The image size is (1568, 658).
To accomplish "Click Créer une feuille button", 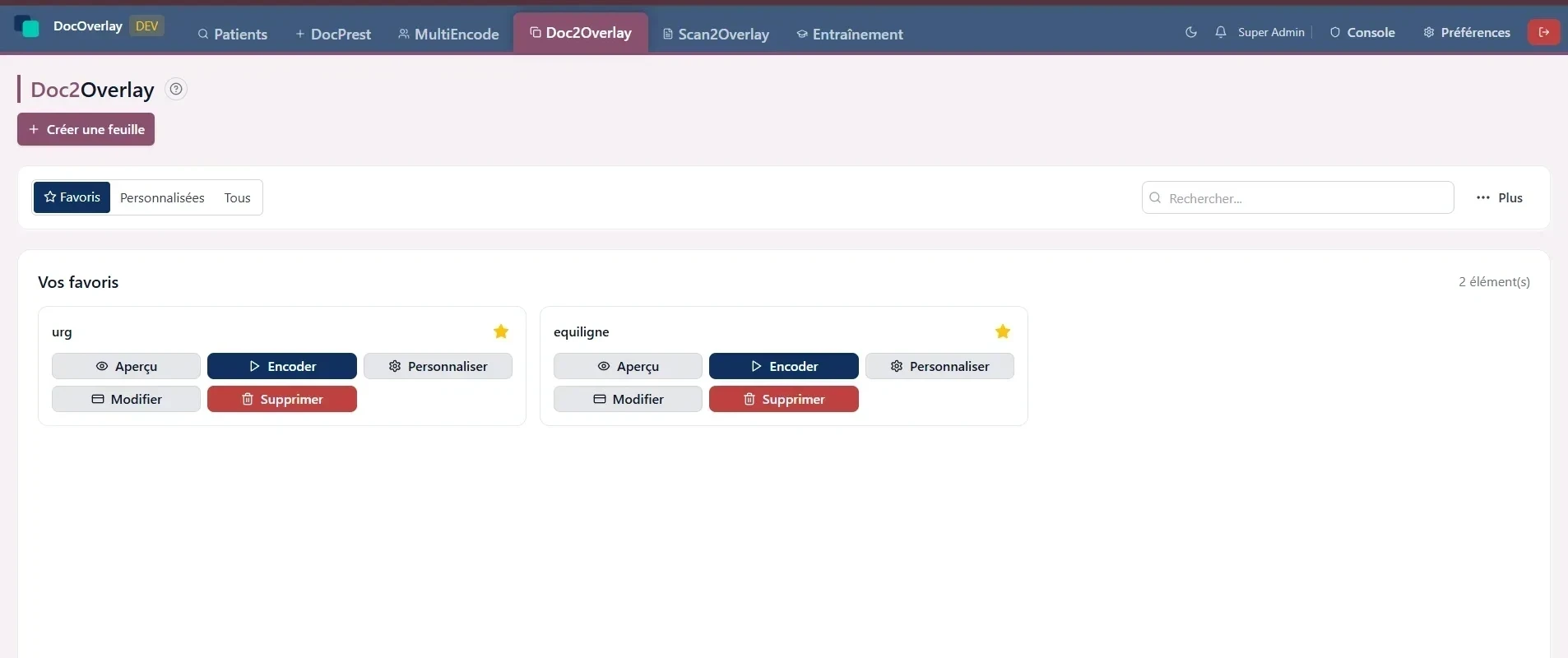I will (x=86, y=129).
